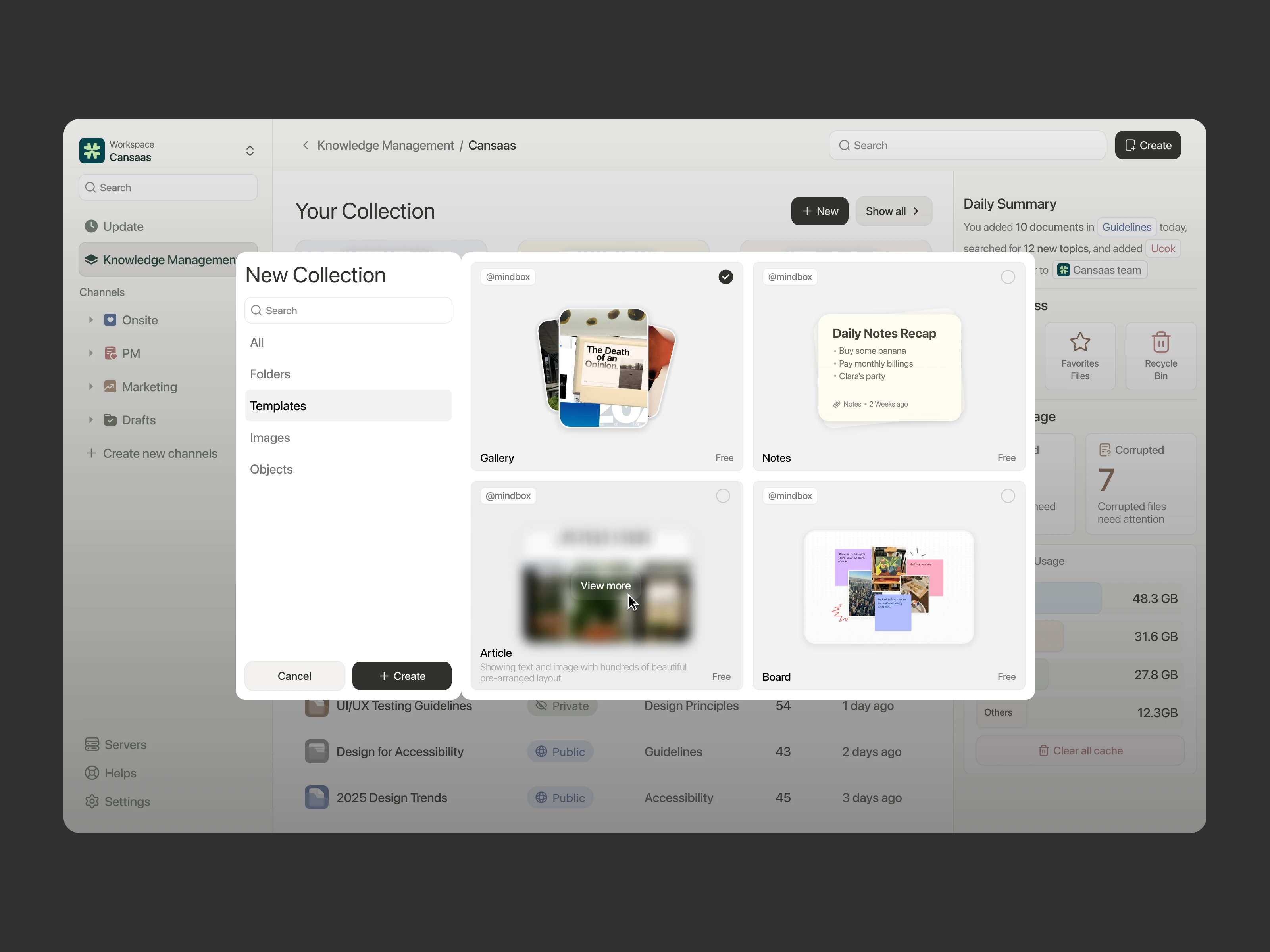This screenshot has width=1270, height=952.
Task: Select the Knowledge Management stack icon
Action: click(91, 260)
